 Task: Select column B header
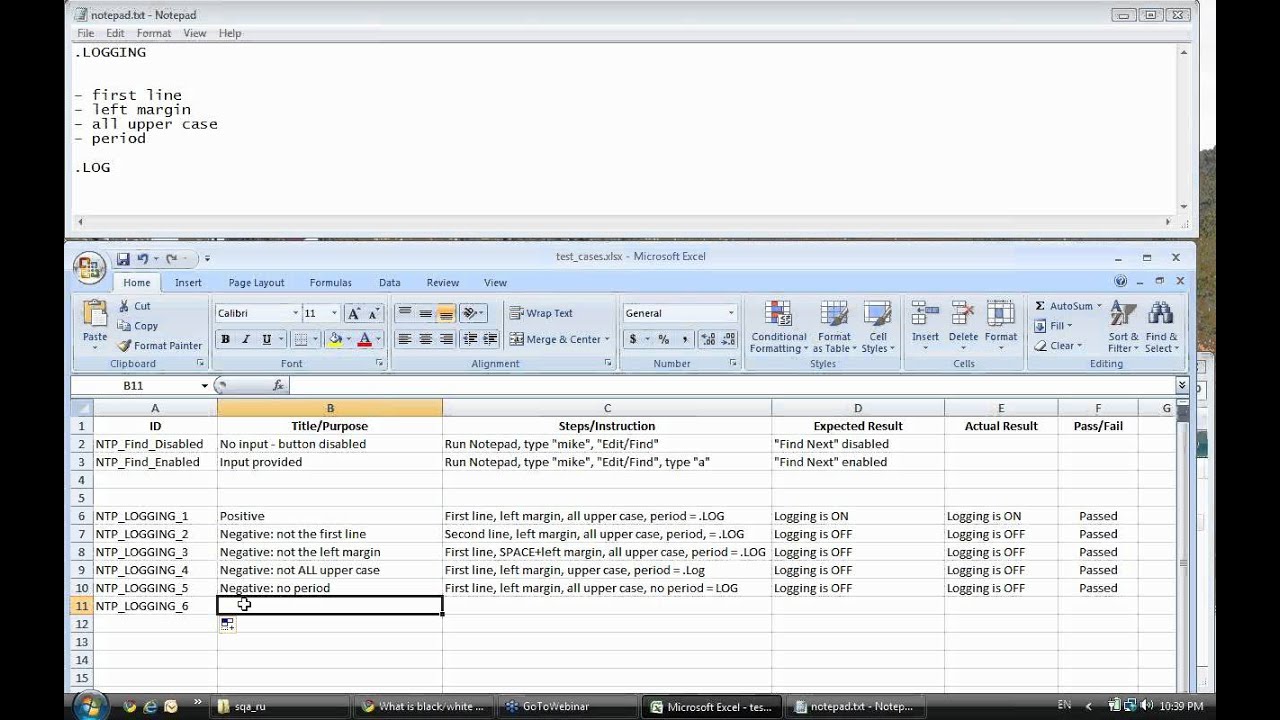click(x=330, y=408)
